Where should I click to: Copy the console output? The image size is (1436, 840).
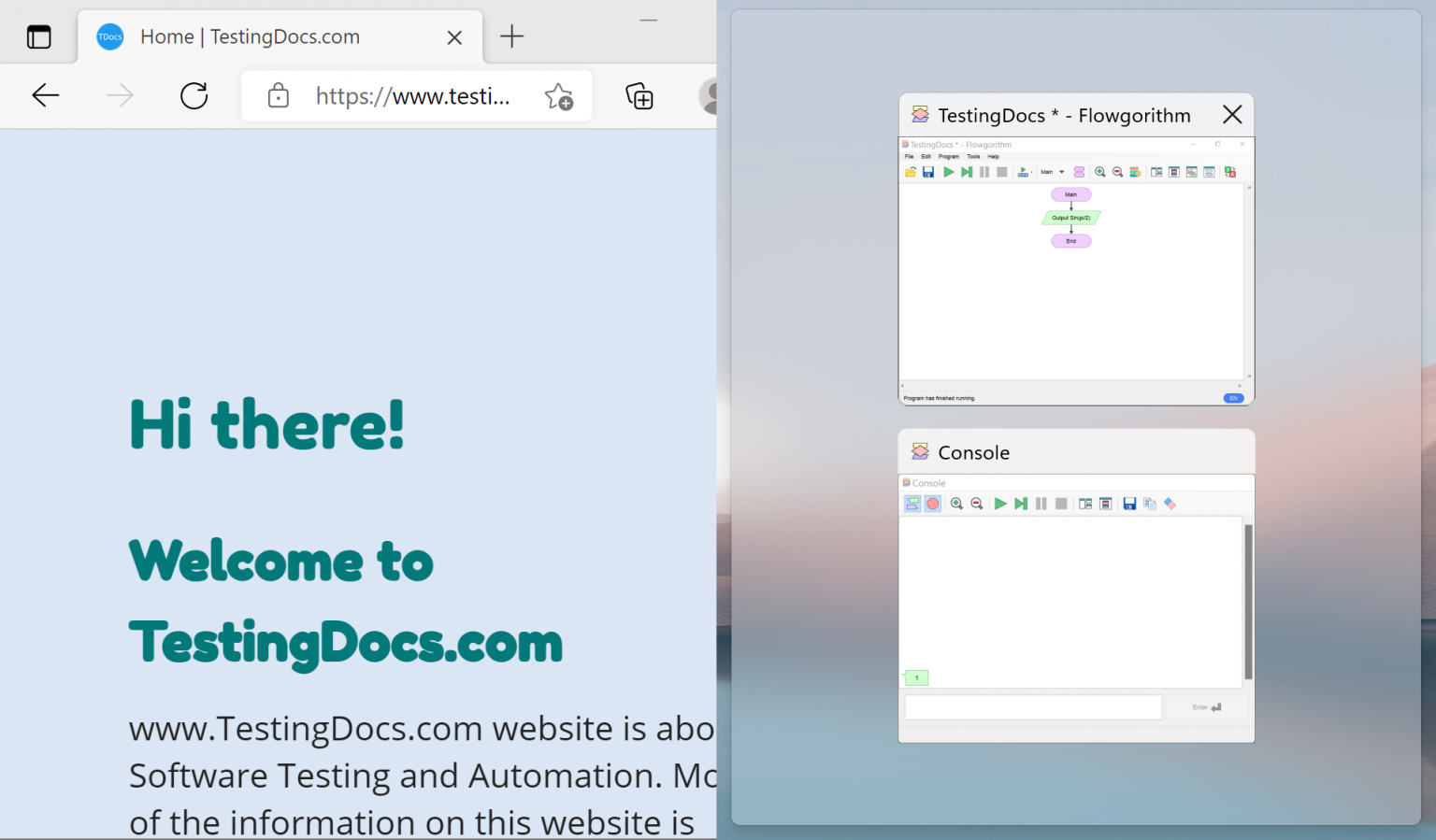point(1149,504)
